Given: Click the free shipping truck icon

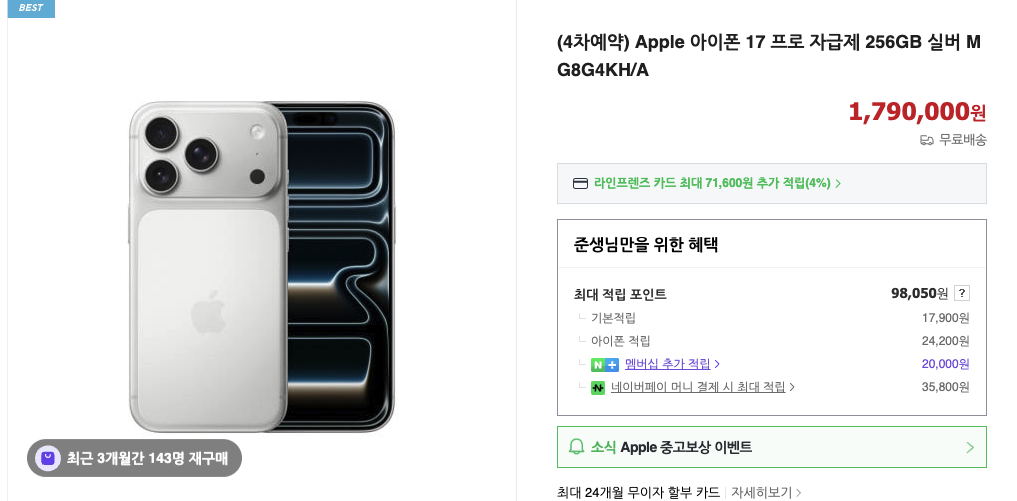Looking at the screenshot, I should (x=926, y=140).
